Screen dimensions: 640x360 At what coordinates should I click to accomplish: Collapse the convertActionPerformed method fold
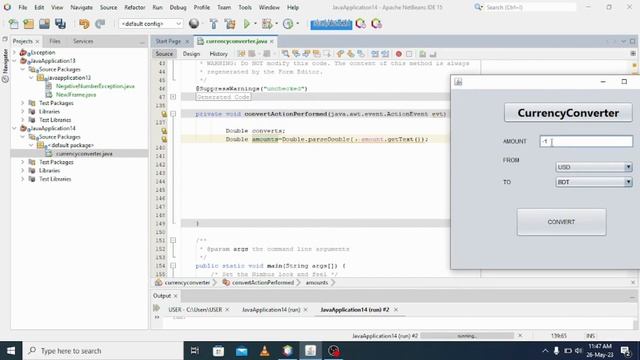[173, 114]
